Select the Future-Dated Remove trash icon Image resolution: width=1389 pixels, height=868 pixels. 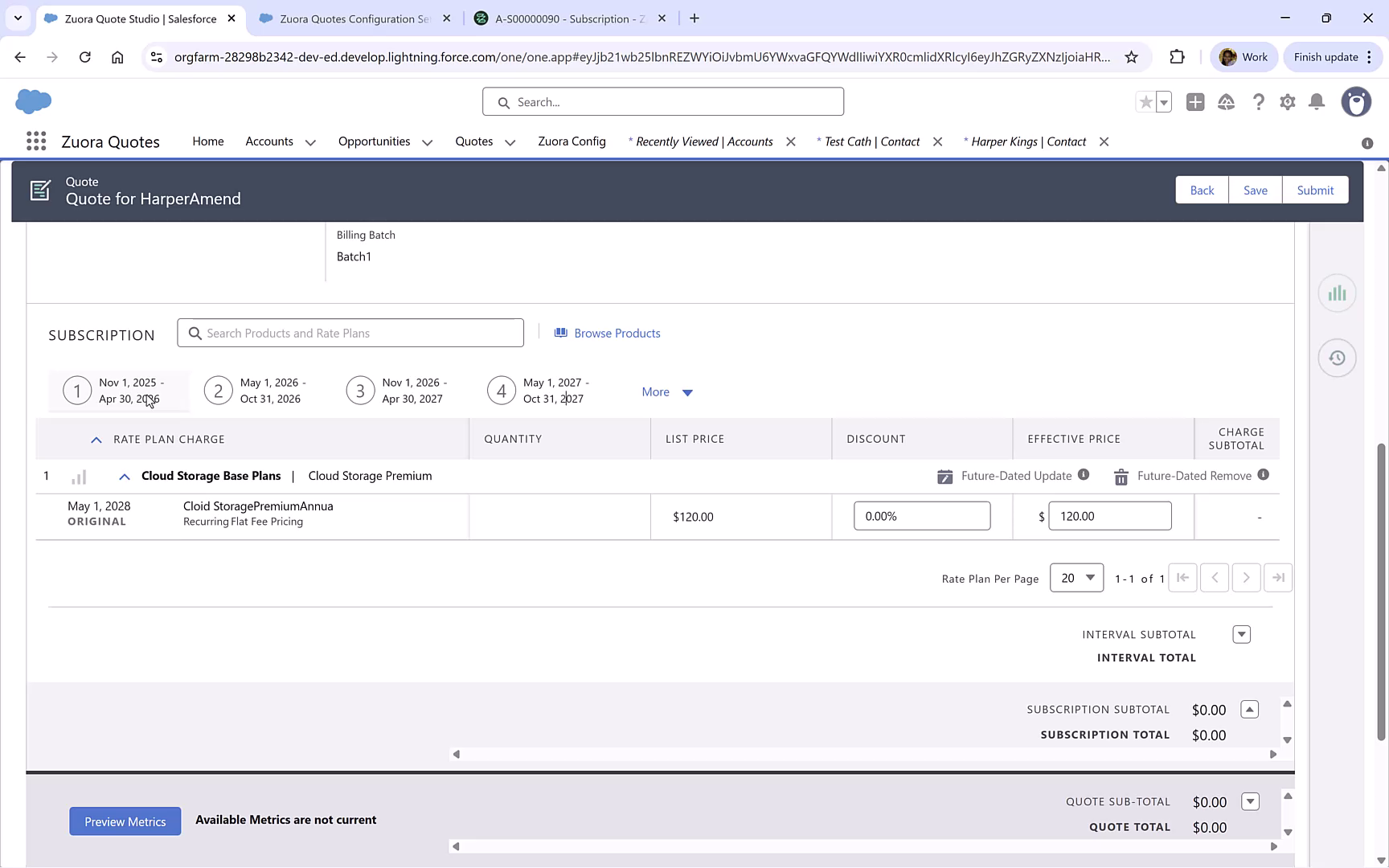pos(1121,476)
